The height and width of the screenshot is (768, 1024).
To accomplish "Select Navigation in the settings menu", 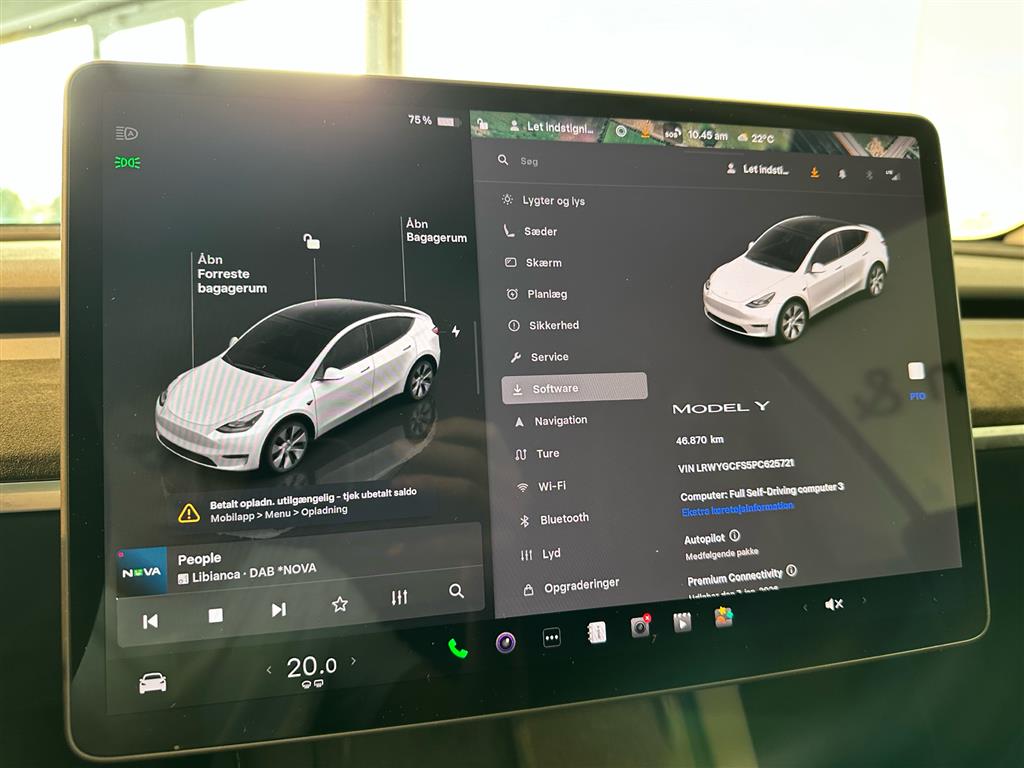I will [x=560, y=421].
